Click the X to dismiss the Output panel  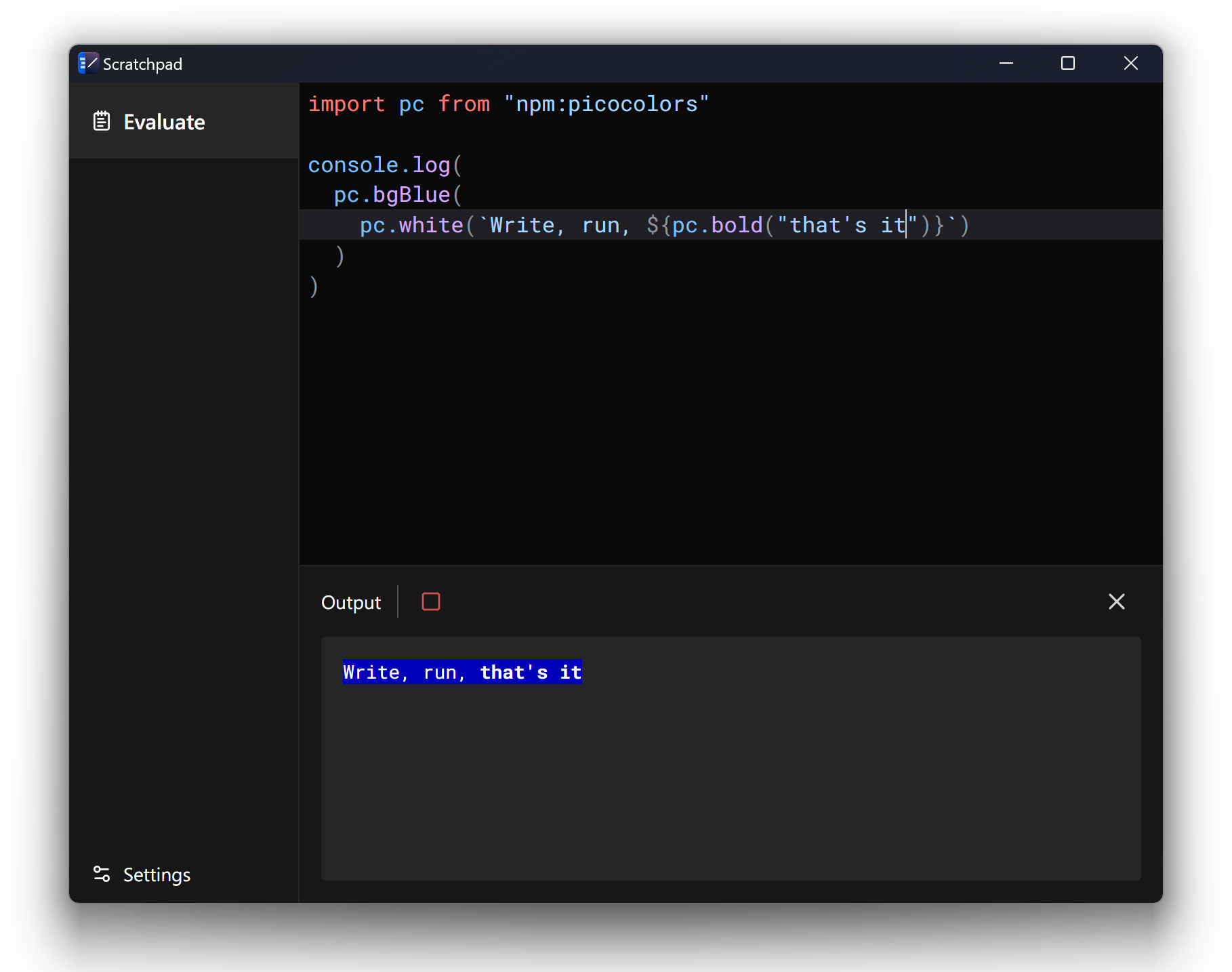point(1116,601)
